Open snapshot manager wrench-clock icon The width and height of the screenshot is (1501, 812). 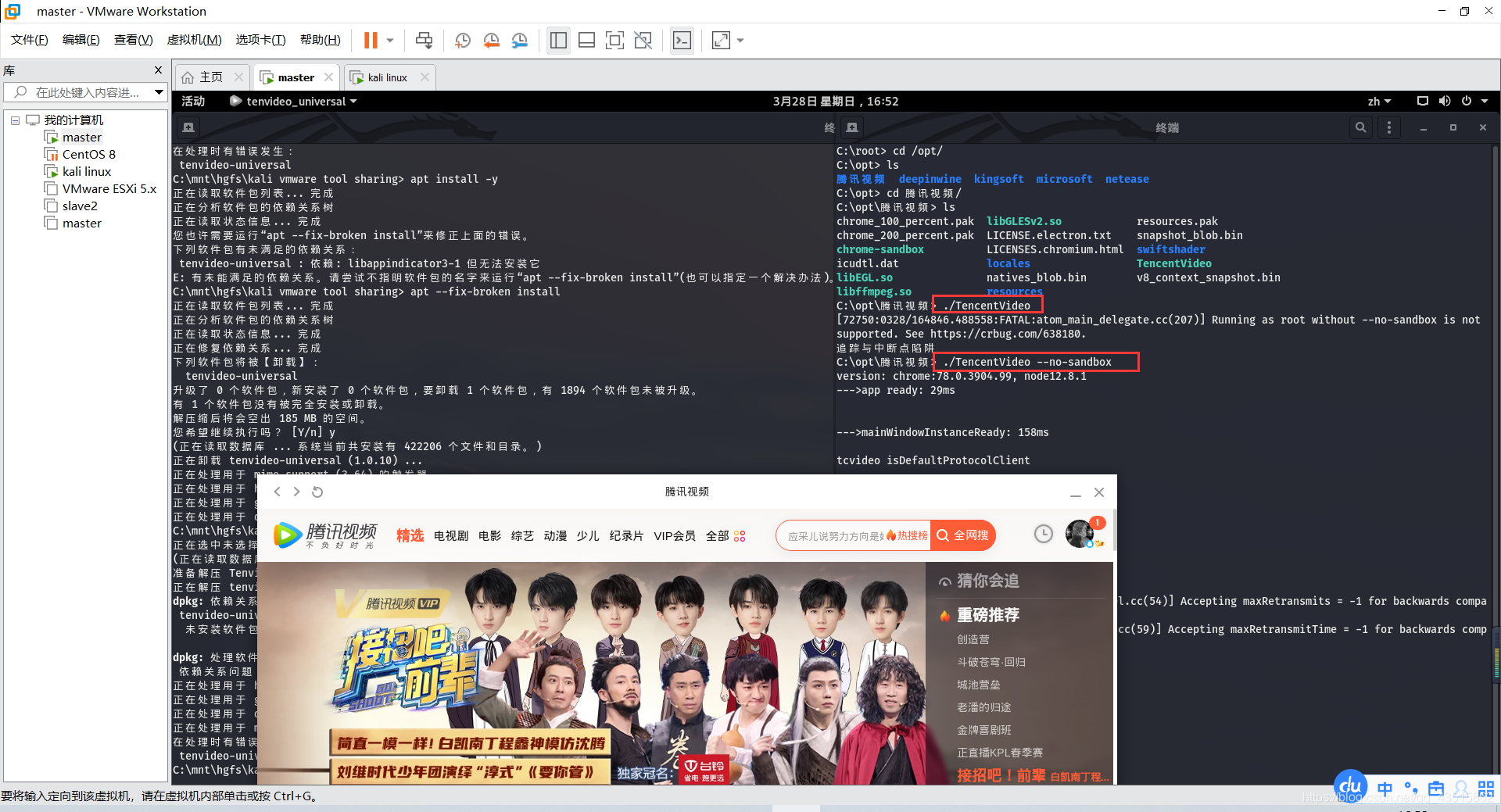[x=520, y=40]
